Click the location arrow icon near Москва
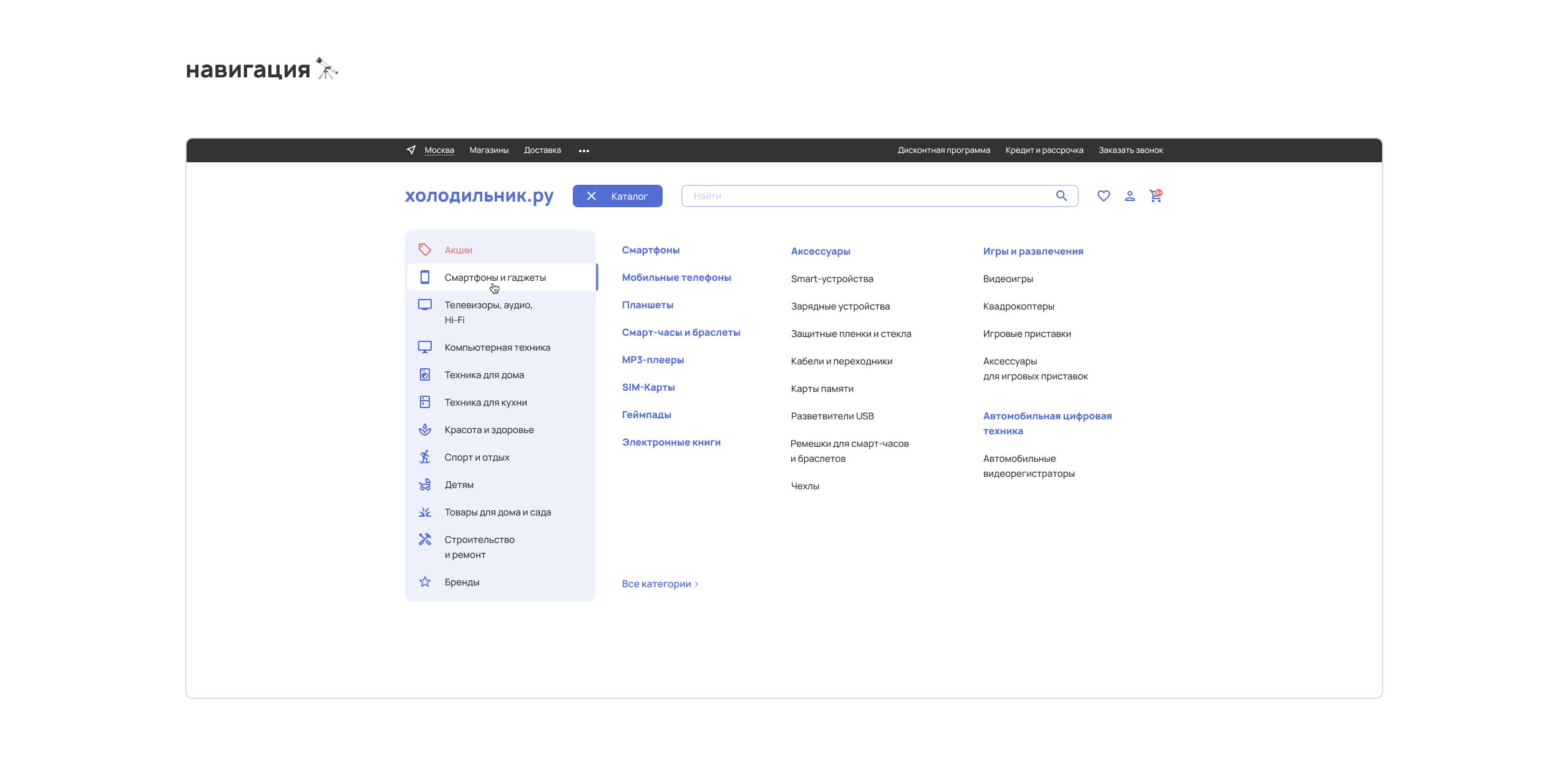1568x762 pixels. pos(411,150)
